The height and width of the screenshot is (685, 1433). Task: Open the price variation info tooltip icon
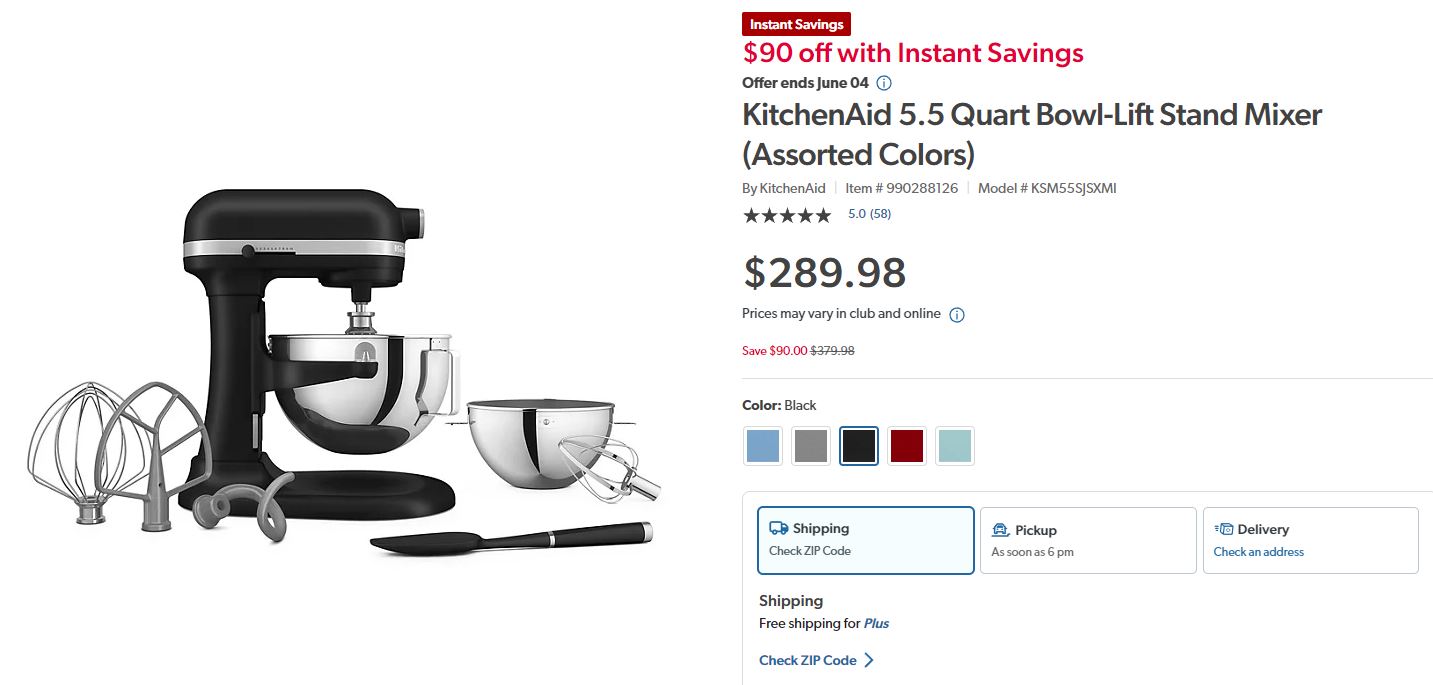click(x=956, y=314)
